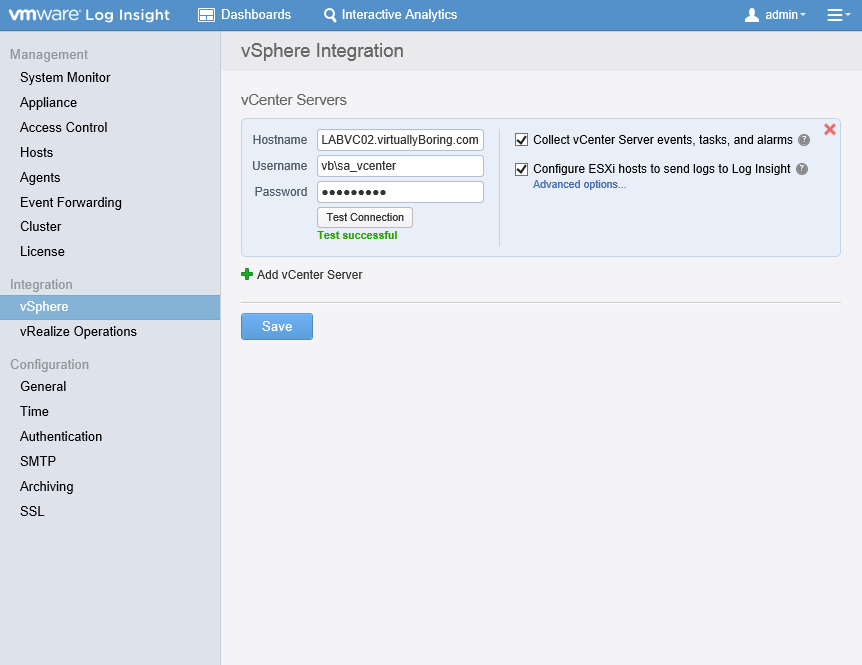Open vRealize Operations integration
The width and height of the screenshot is (862, 665).
(x=78, y=331)
